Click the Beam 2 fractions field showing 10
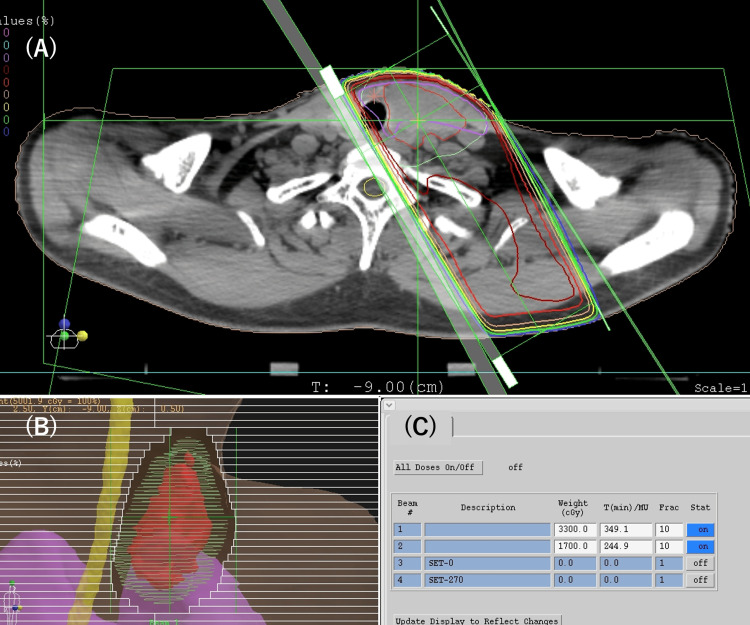Viewport: 750px width, 625px height. click(669, 547)
